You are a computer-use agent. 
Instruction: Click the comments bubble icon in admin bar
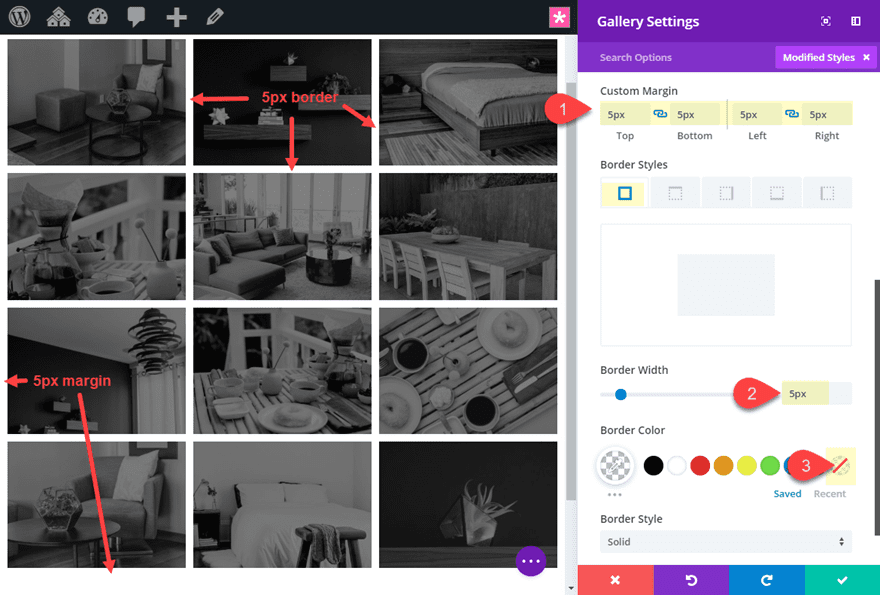[x=135, y=16]
